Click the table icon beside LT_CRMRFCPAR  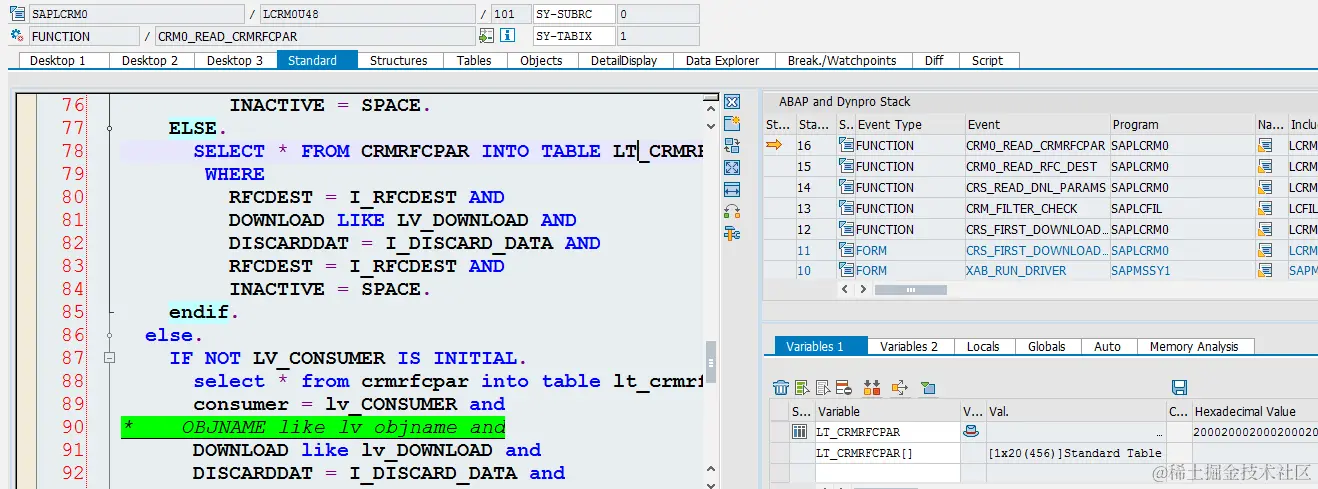tap(800, 432)
